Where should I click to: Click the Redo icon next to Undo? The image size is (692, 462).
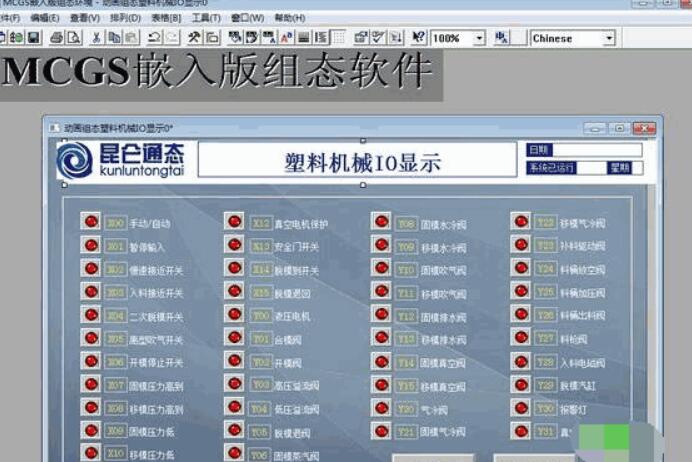coord(172,38)
